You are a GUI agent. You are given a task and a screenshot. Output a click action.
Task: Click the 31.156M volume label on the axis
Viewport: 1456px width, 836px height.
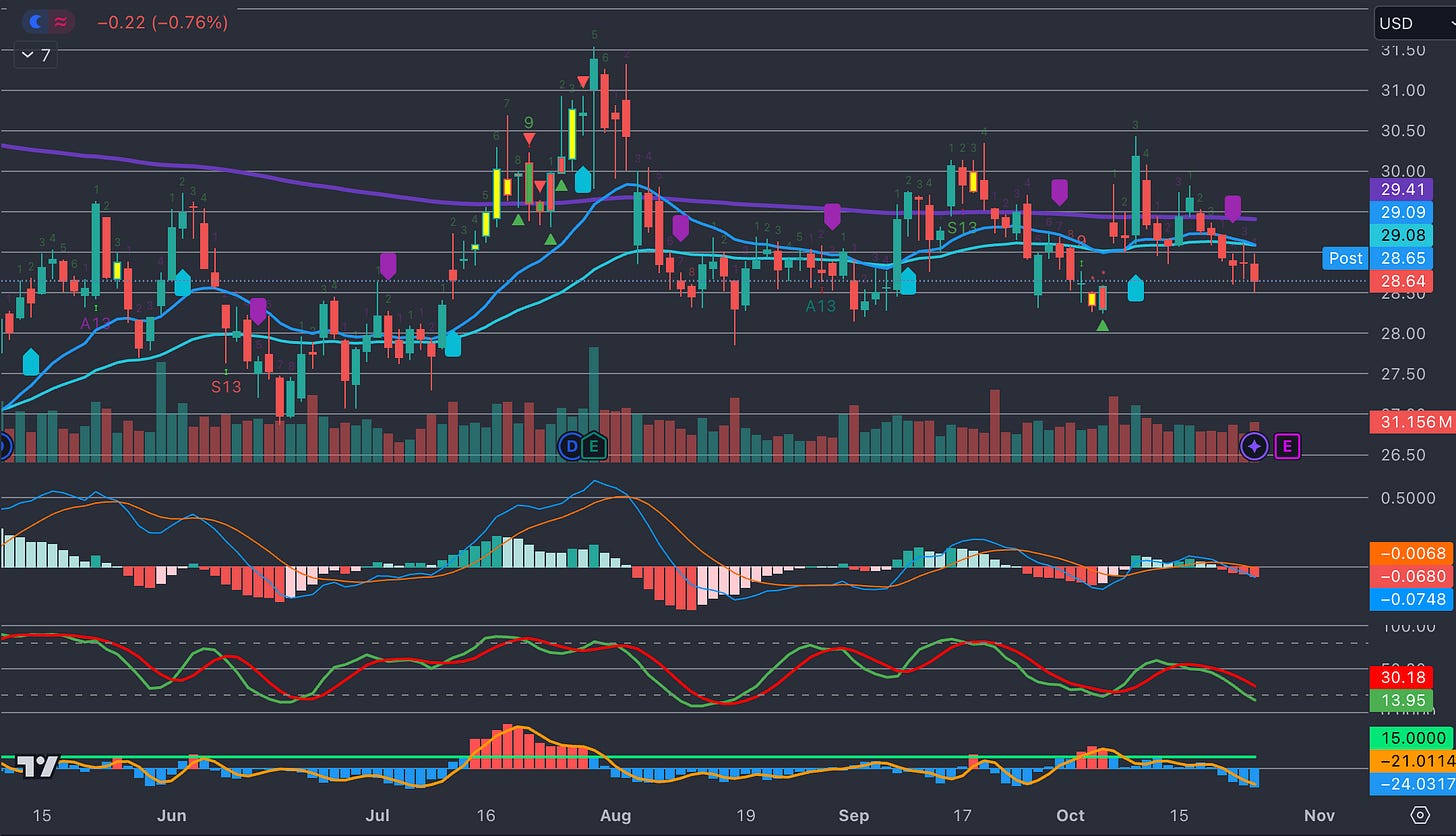[1413, 422]
